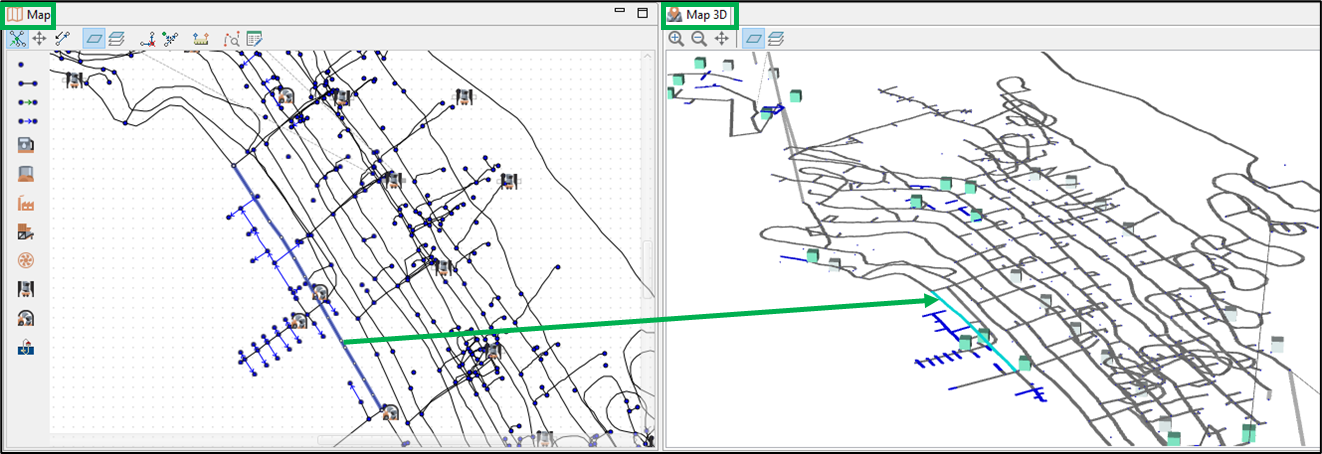Pick the factory plant element in palette
The width and height of the screenshot is (1322, 454).
click(x=27, y=203)
